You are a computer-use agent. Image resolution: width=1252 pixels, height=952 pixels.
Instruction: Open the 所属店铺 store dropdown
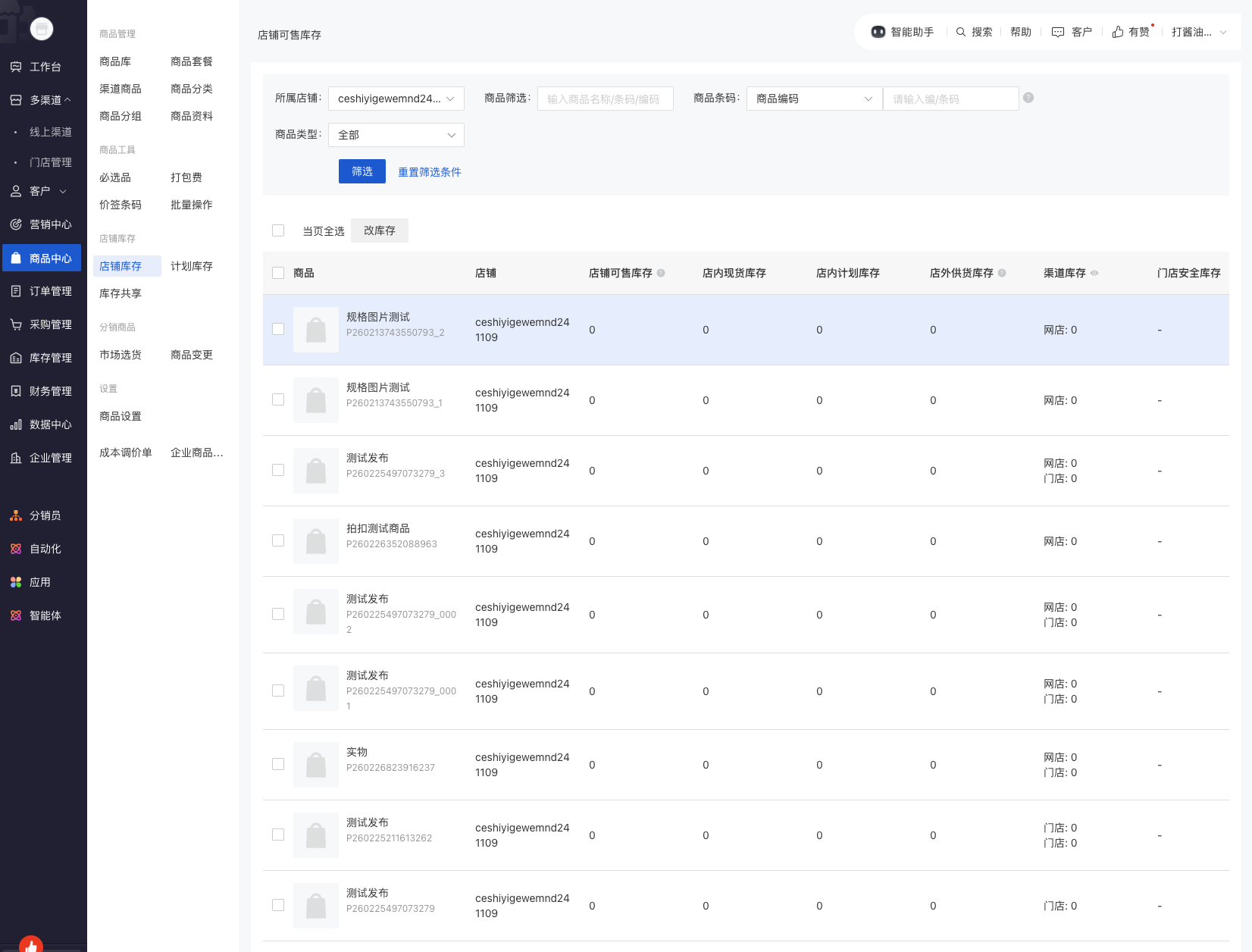(396, 99)
